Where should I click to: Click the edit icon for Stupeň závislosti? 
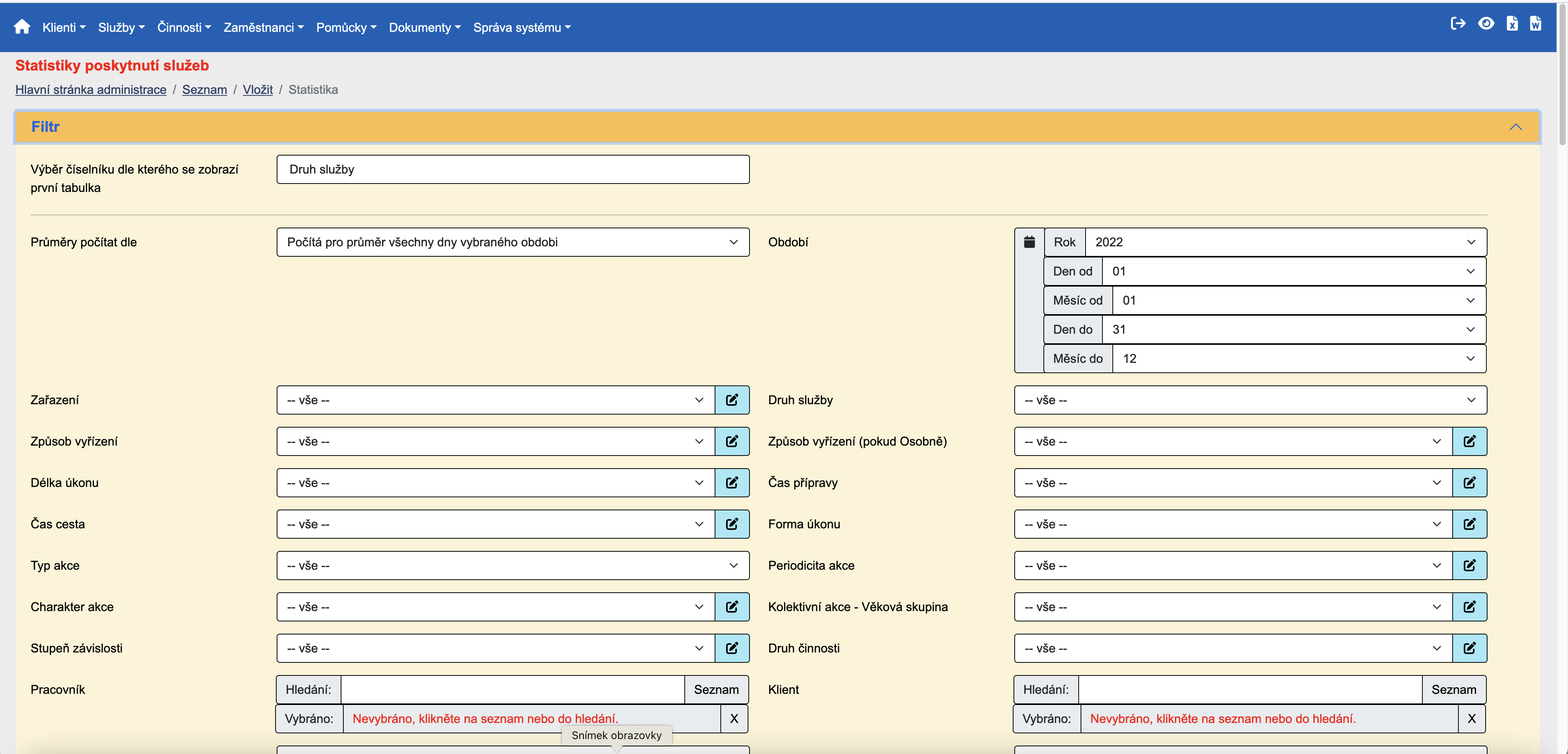tap(732, 648)
